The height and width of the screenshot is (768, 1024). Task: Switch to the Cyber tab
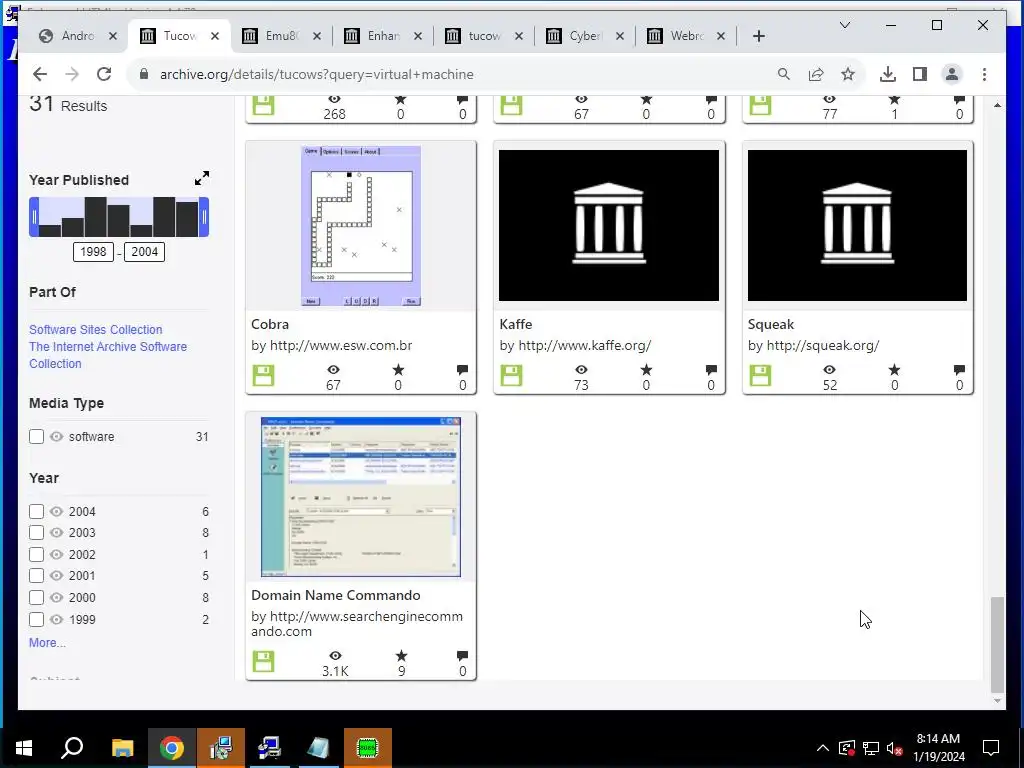click(x=584, y=36)
